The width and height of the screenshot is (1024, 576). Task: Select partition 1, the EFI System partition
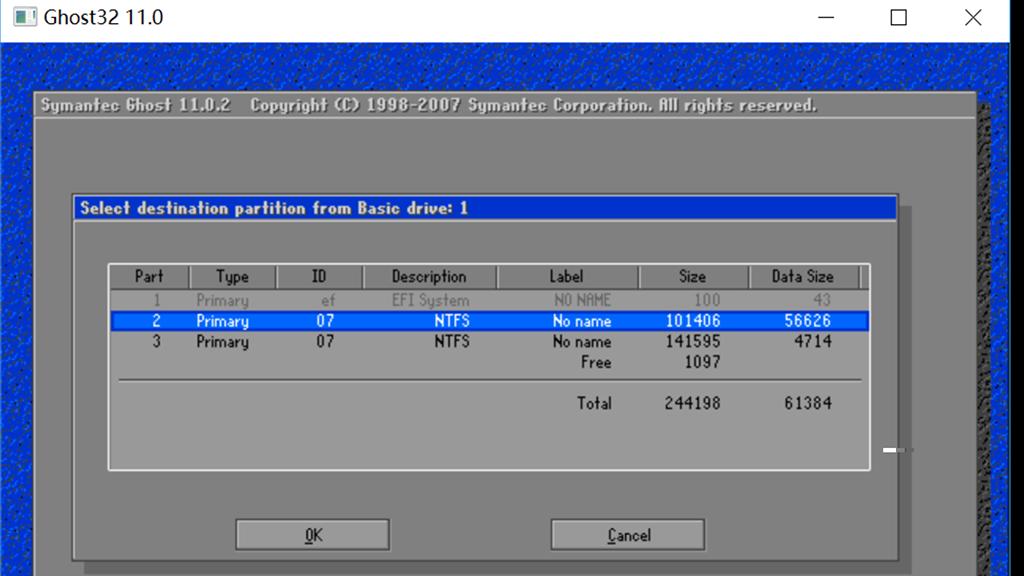click(x=400, y=300)
